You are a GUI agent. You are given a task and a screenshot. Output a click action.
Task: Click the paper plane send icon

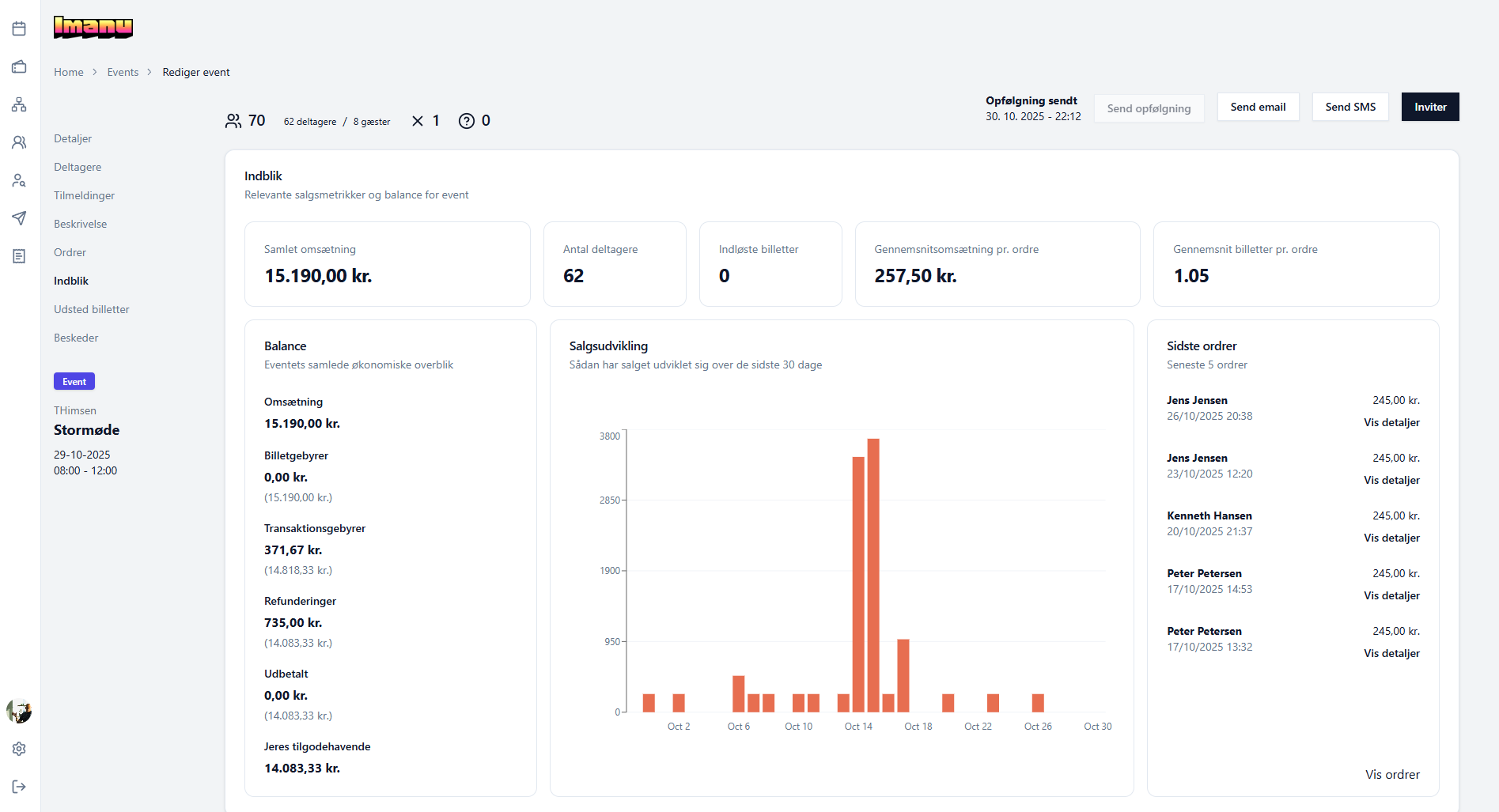pyautogui.click(x=19, y=218)
